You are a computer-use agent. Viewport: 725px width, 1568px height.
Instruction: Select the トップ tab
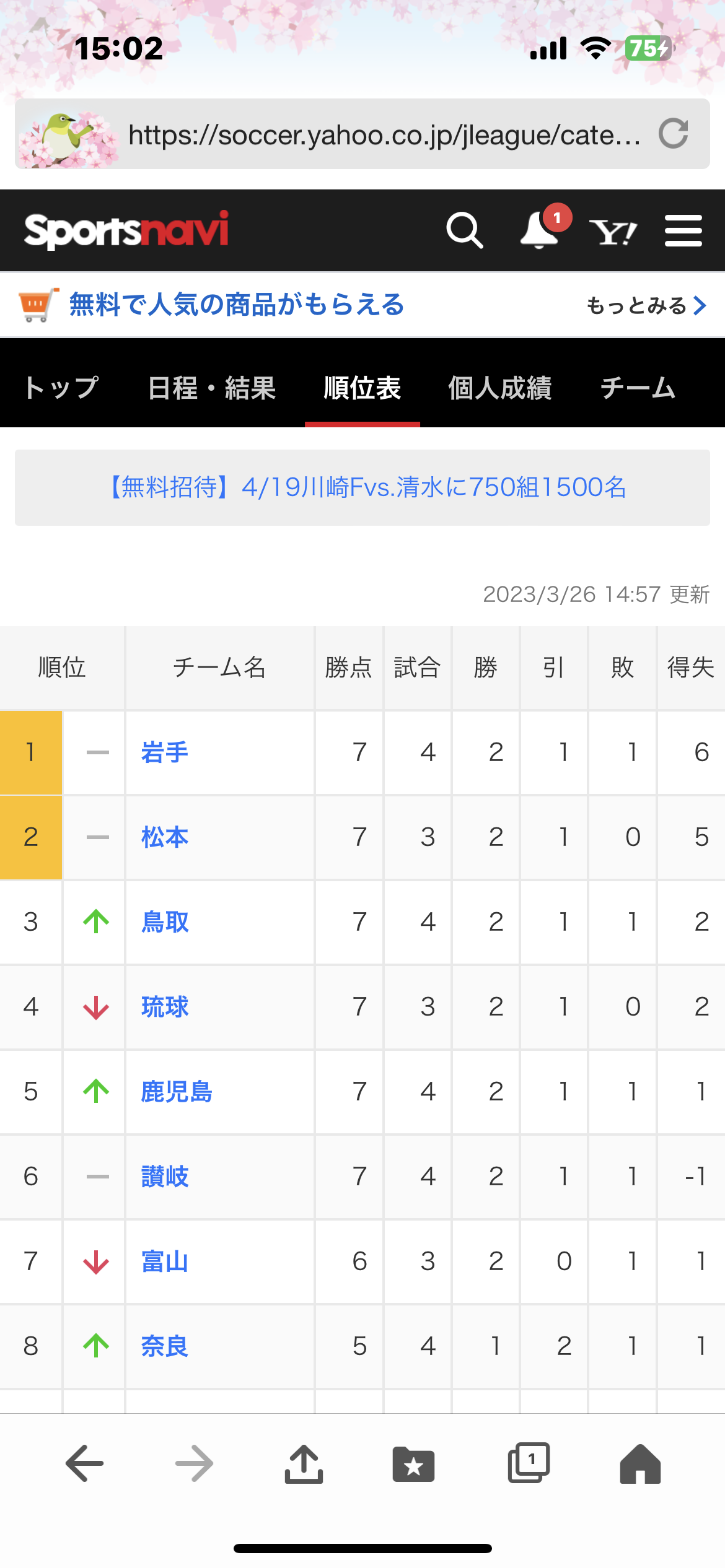click(x=61, y=388)
